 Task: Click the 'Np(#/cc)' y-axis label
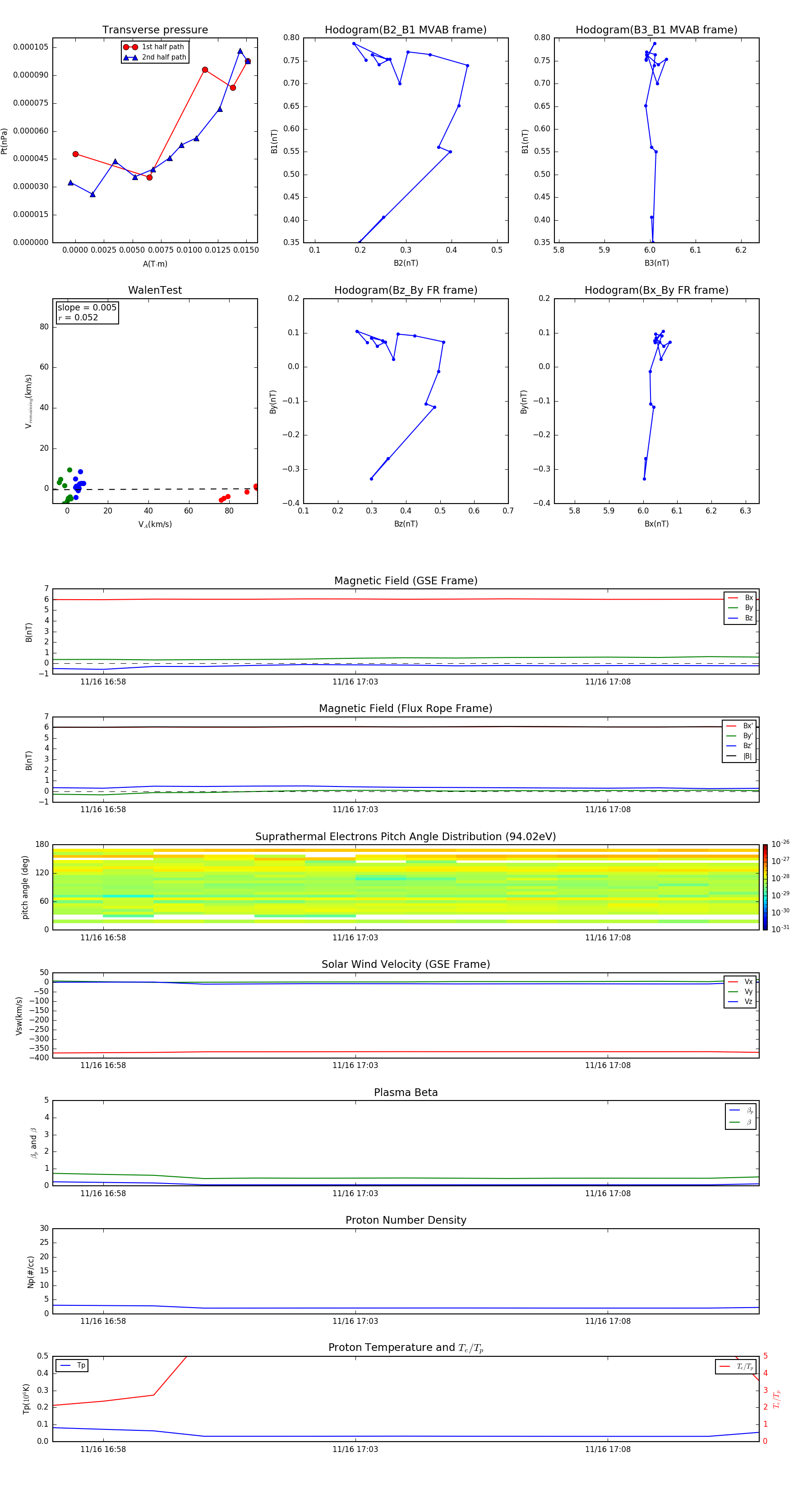pyautogui.click(x=31, y=1271)
